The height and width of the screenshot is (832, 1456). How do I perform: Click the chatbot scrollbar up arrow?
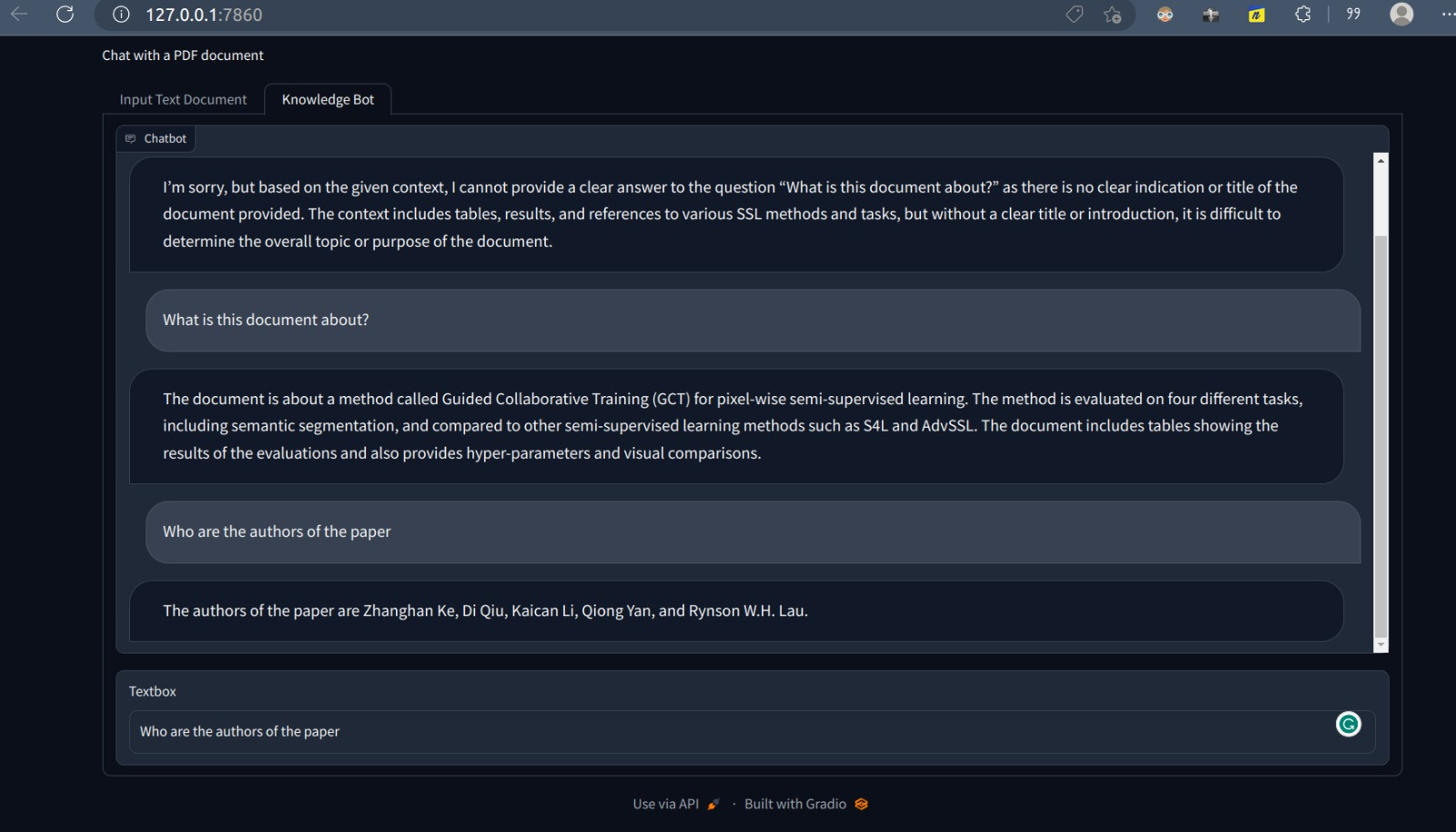[1380, 160]
